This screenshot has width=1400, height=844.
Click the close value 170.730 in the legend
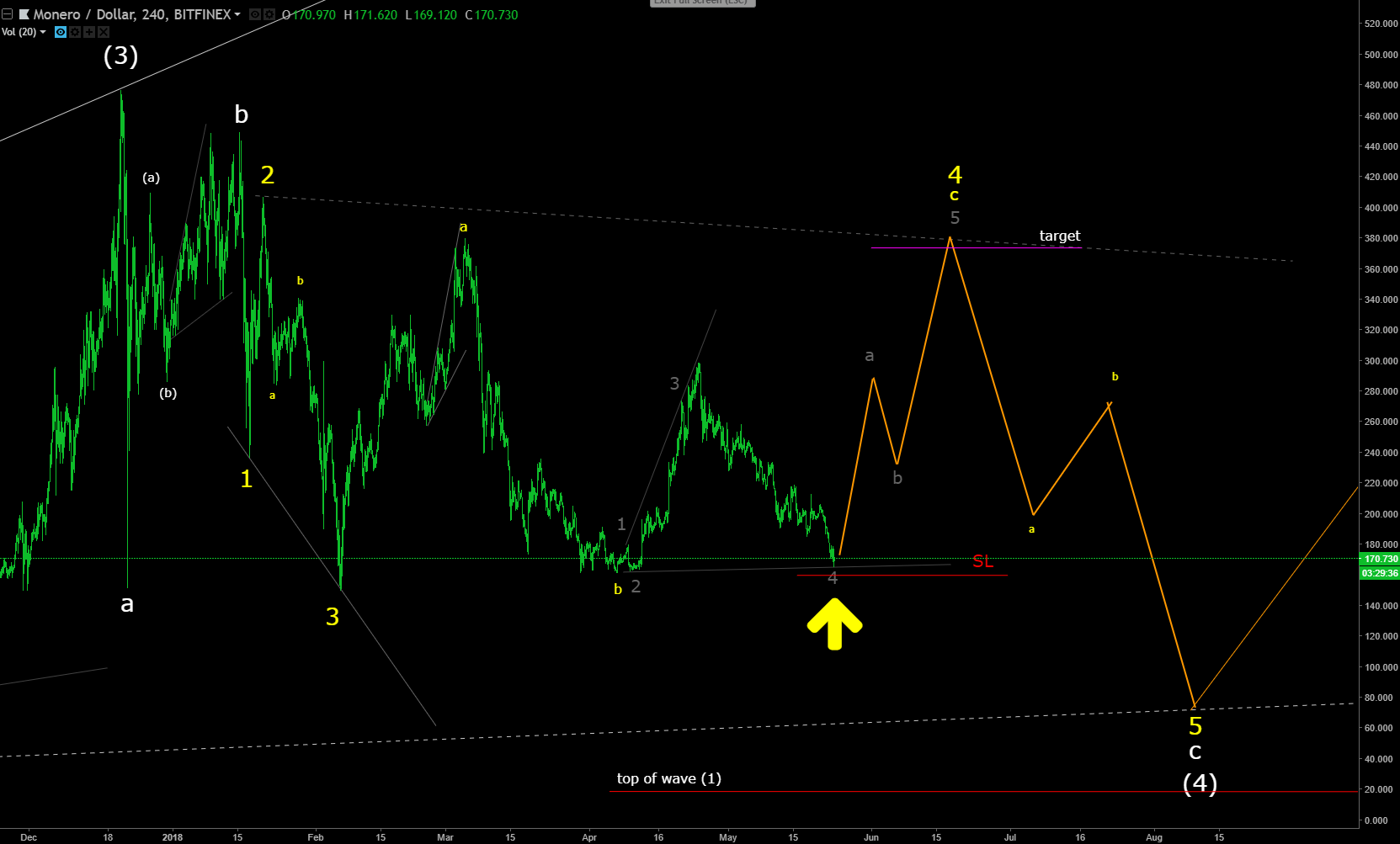pos(497,15)
